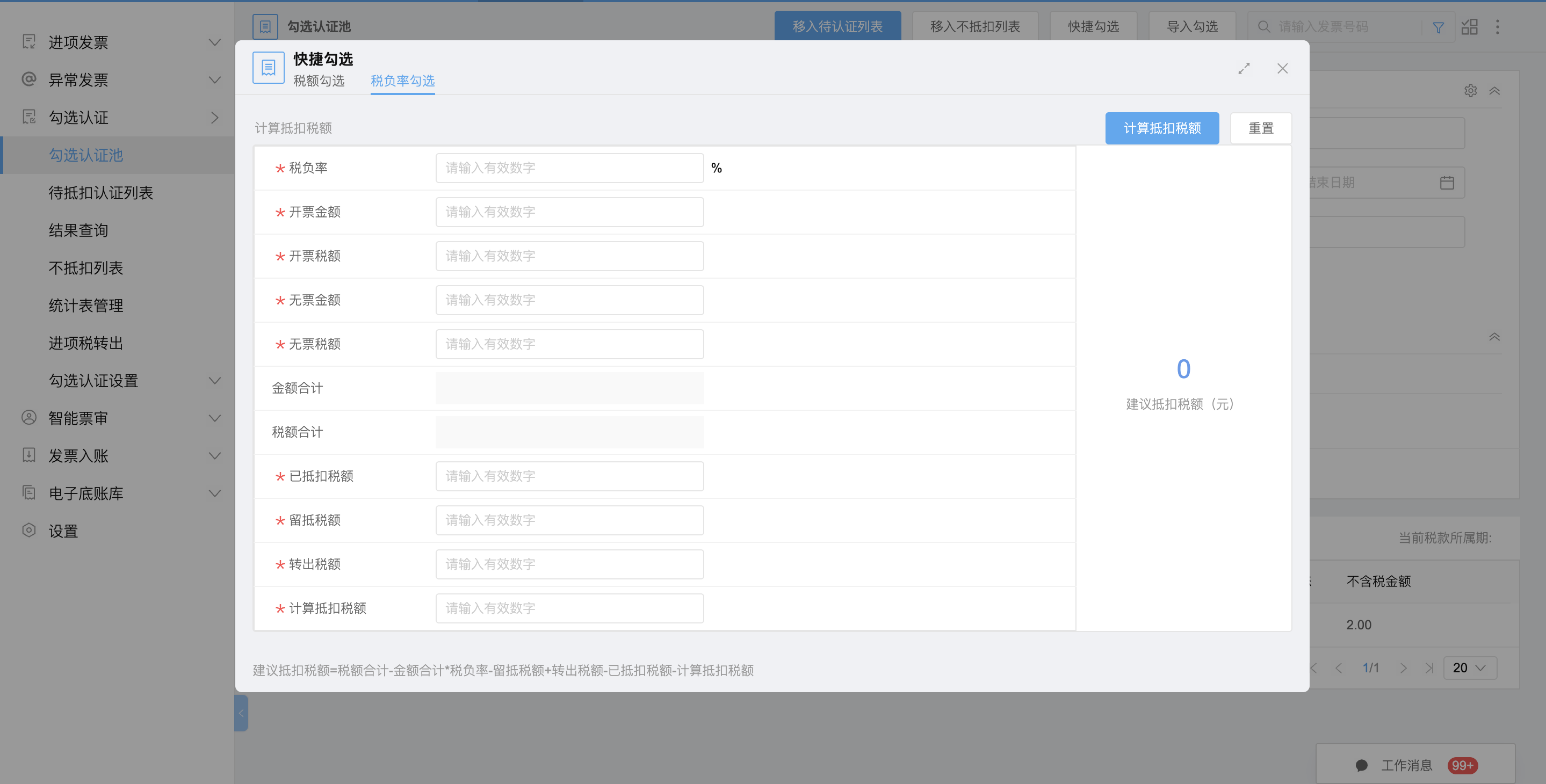Focus the 无票税额 input field
Screen dimensions: 1546x784
click(x=569, y=344)
